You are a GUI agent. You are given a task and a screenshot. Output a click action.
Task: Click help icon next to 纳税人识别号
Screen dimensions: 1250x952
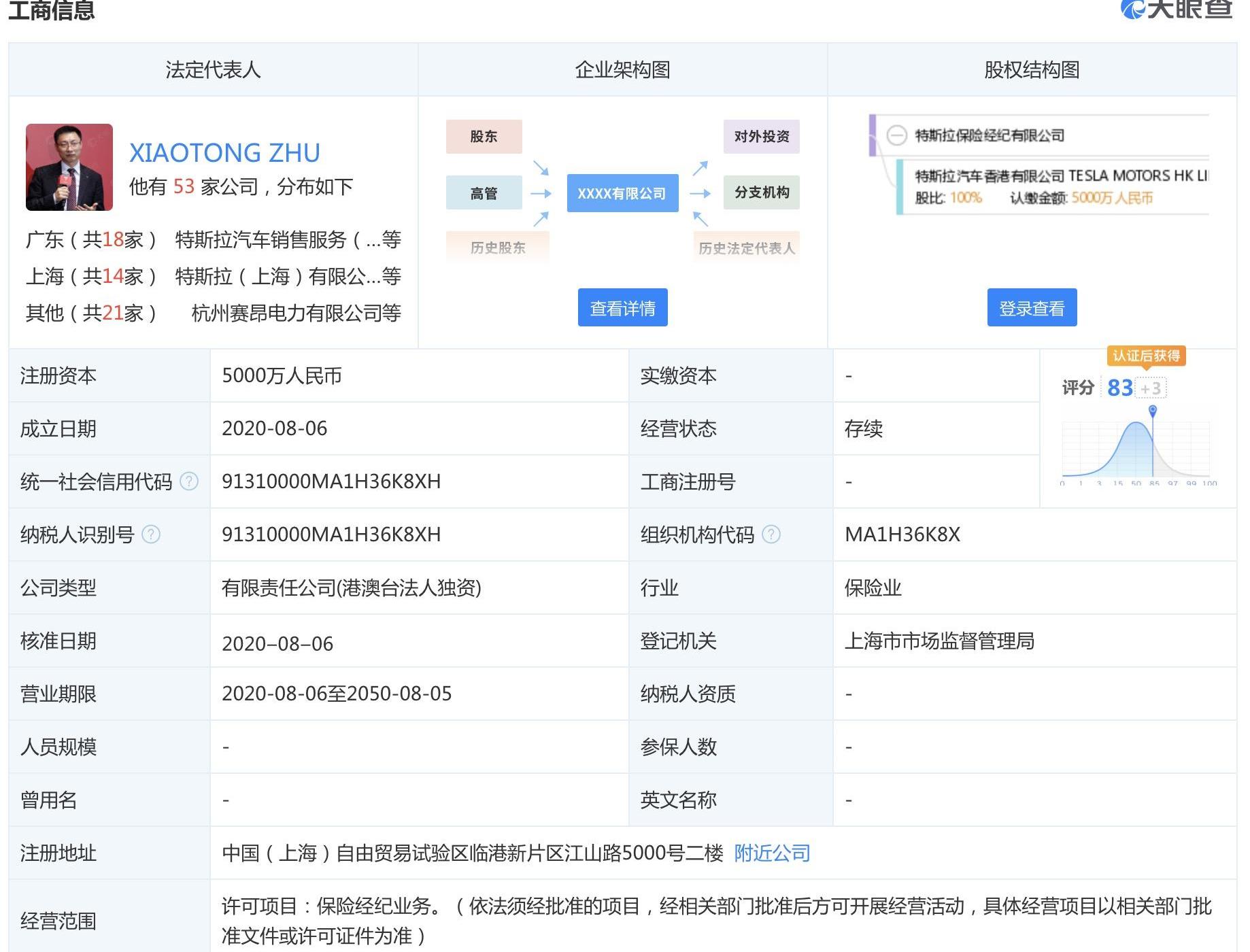pos(150,534)
